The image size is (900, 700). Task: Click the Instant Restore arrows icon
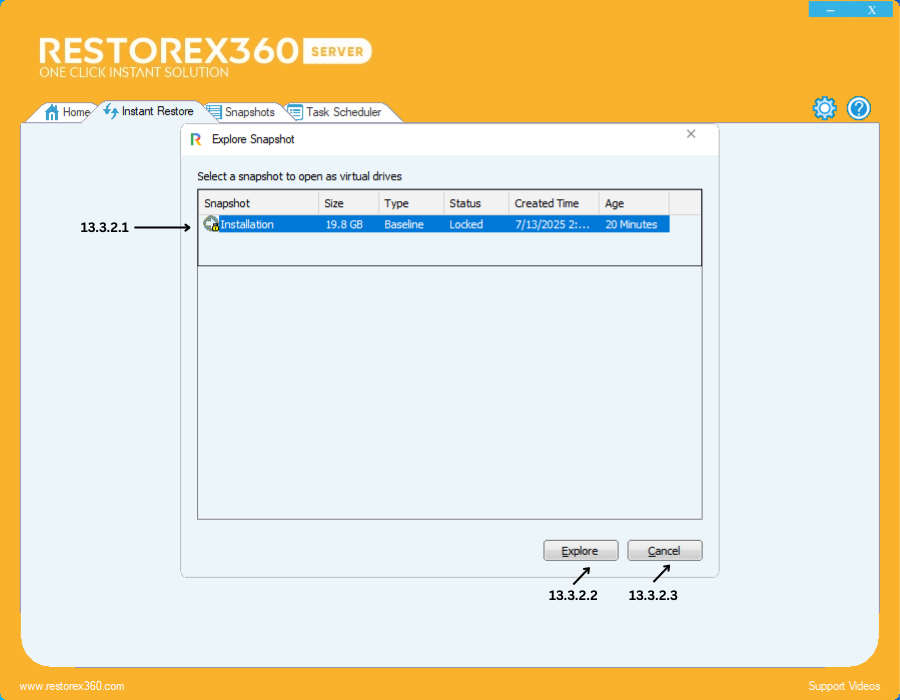click(x=111, y=111)
